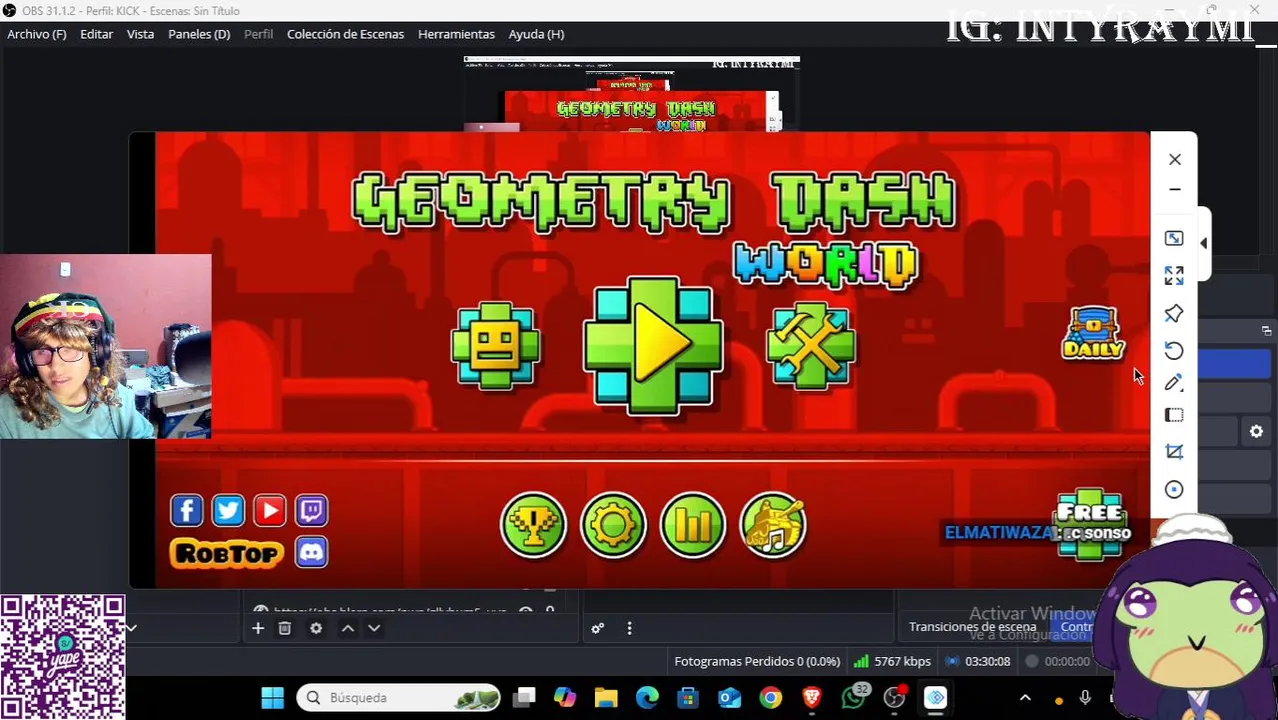This screenshot has width=1278, height=720.
Task: Open File Explorer from the taskbar
Action: (x=606, y=697)
